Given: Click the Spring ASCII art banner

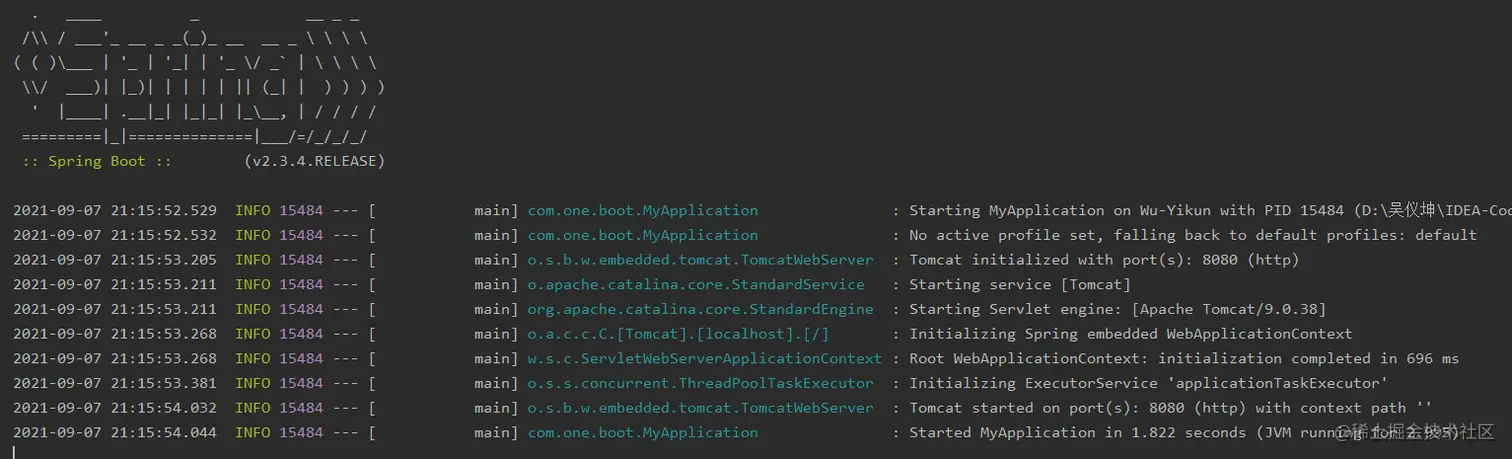Looking at the screenshot, I should point(199,78).
